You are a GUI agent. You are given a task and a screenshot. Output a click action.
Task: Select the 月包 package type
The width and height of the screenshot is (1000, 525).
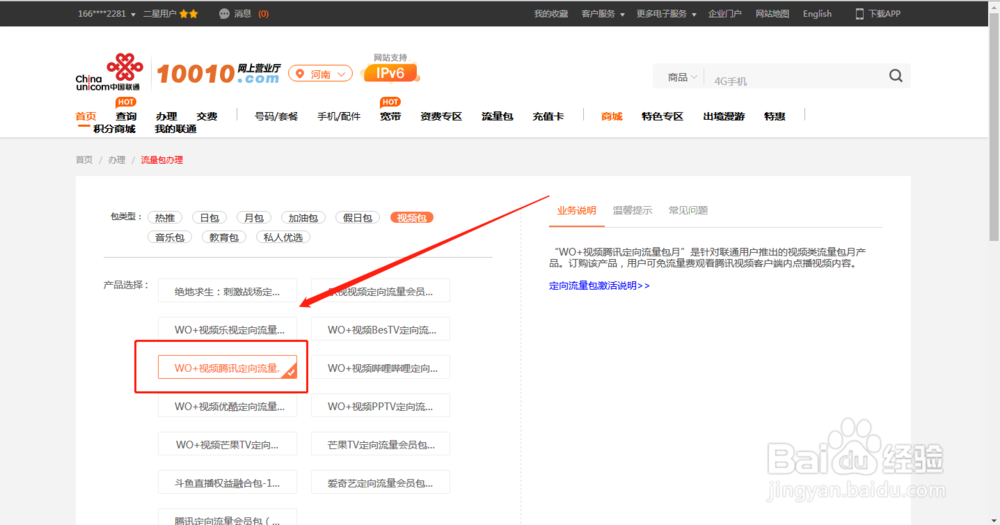pos(254,218)
